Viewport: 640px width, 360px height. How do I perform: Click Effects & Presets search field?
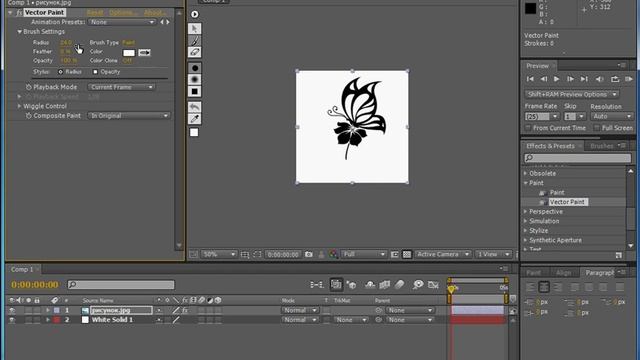578,158
